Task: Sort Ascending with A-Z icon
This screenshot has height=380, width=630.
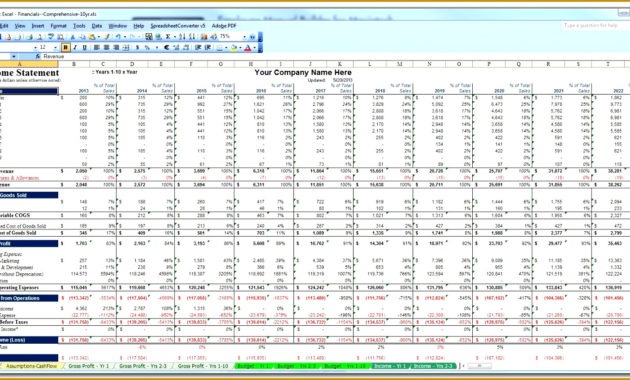Action: click(182, 37)
